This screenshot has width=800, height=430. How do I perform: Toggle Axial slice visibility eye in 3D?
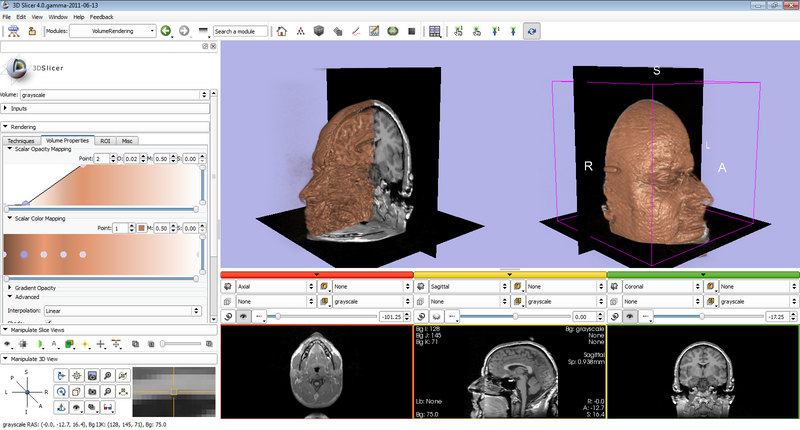click(243, 317)
